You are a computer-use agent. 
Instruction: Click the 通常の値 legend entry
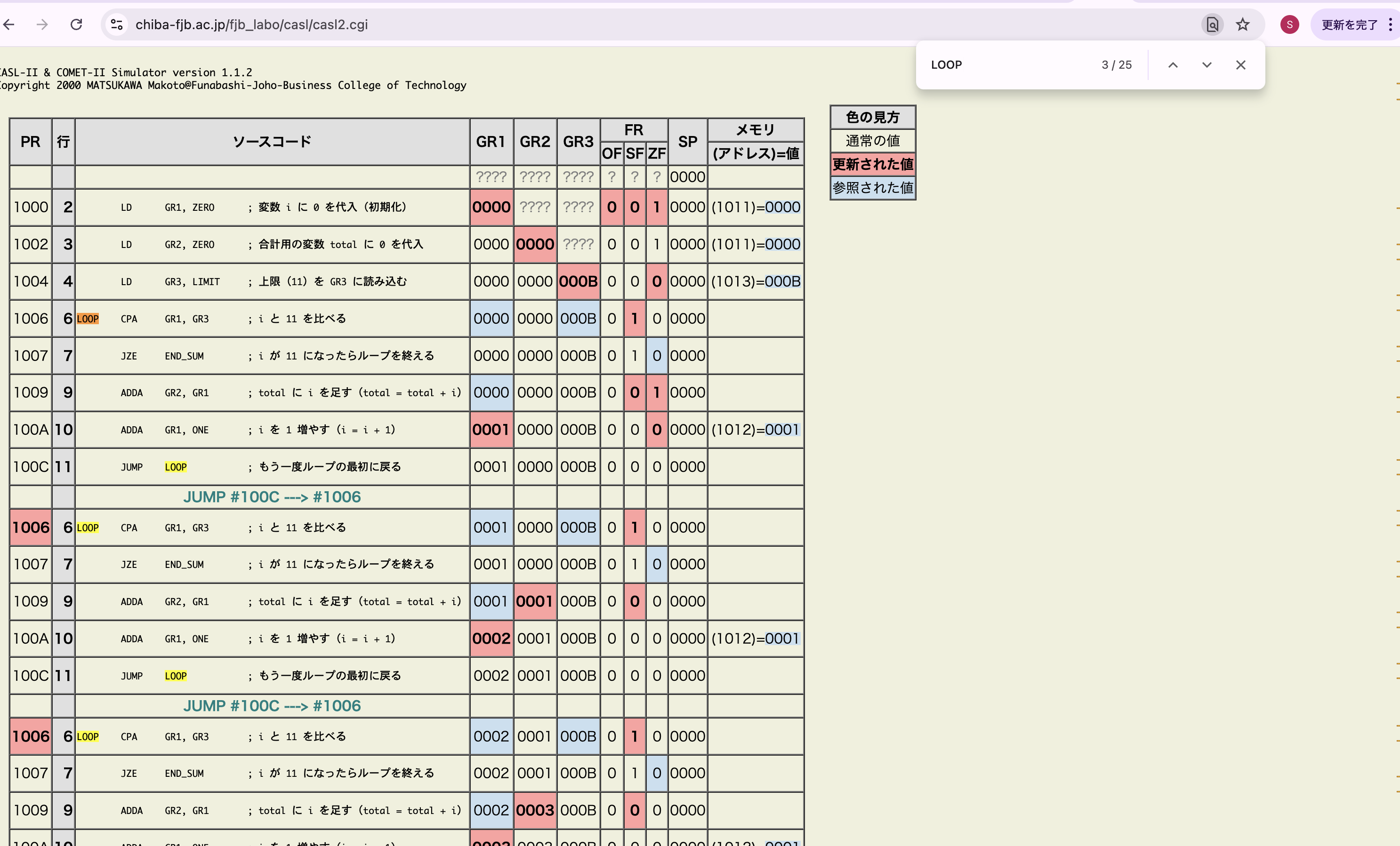pos(873,141)
